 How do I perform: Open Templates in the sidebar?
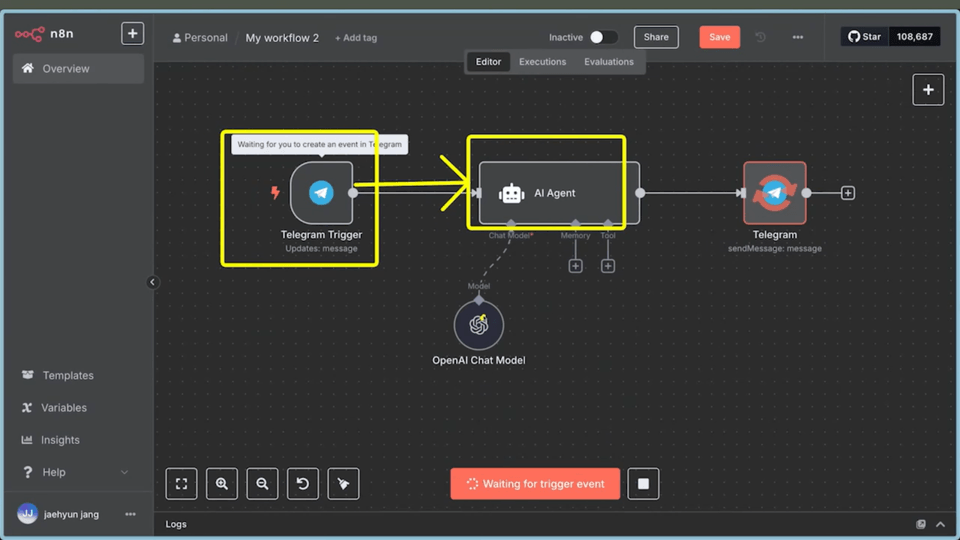[67, 375]
